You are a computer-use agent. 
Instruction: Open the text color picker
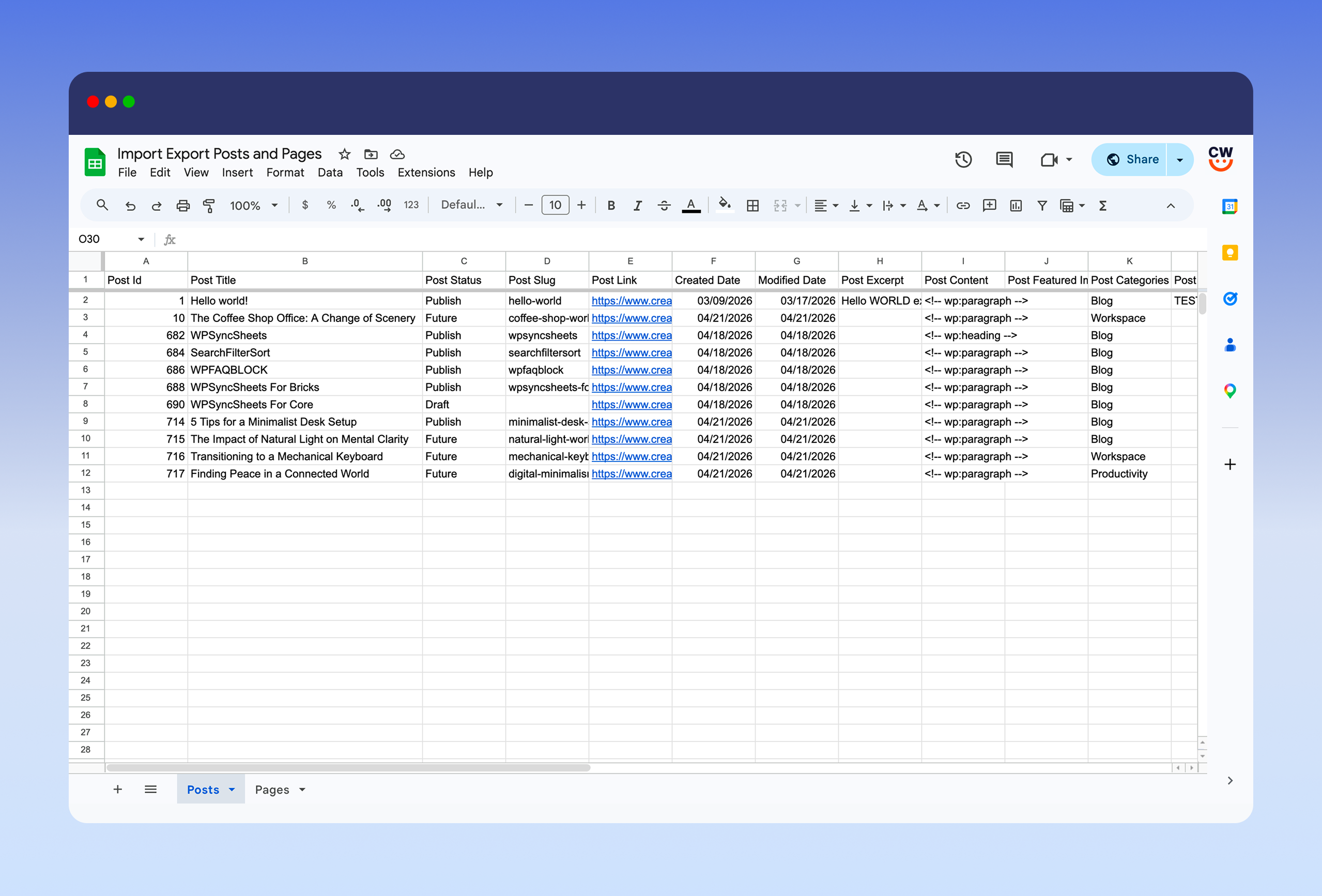coord(690,205)
